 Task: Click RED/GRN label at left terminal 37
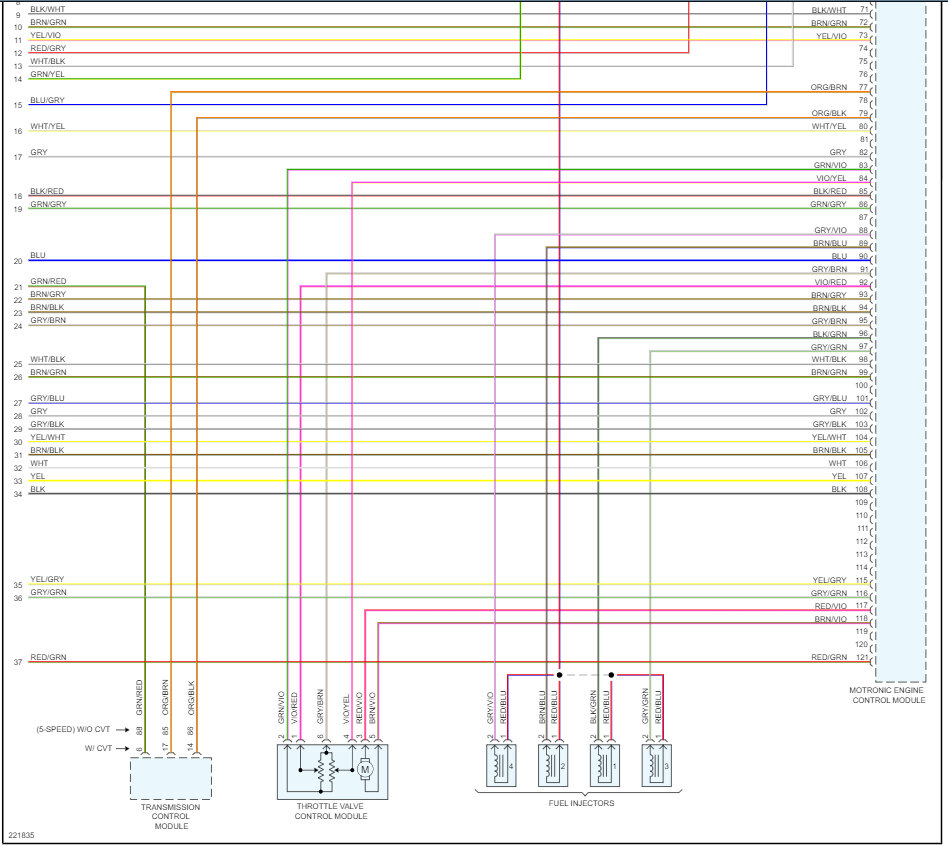pyautogui.click(x=48, y=657)
